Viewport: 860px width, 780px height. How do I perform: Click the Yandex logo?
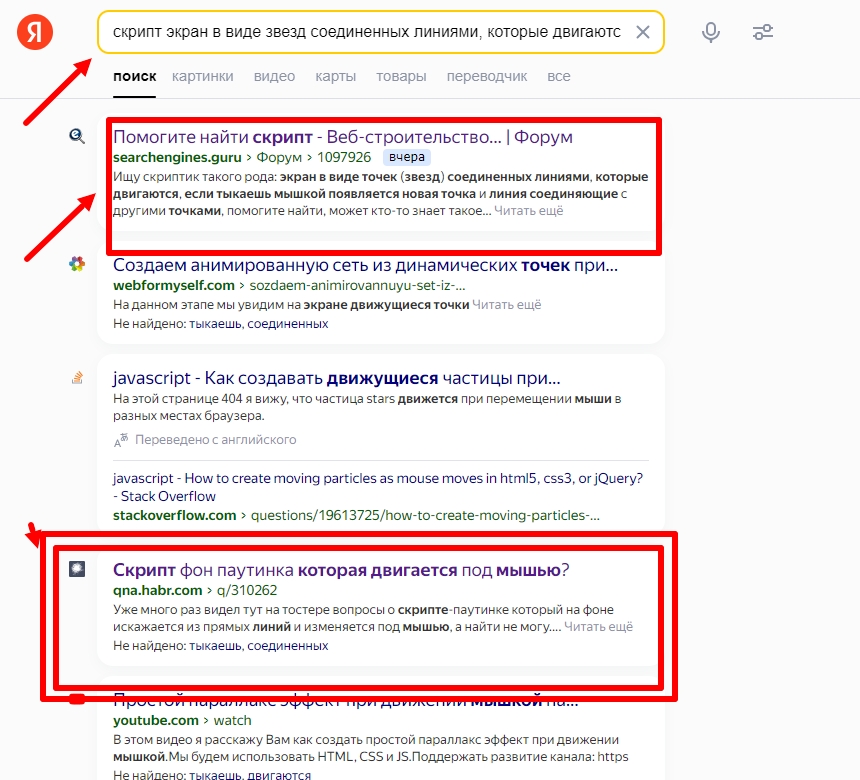(x=35, y=32)
